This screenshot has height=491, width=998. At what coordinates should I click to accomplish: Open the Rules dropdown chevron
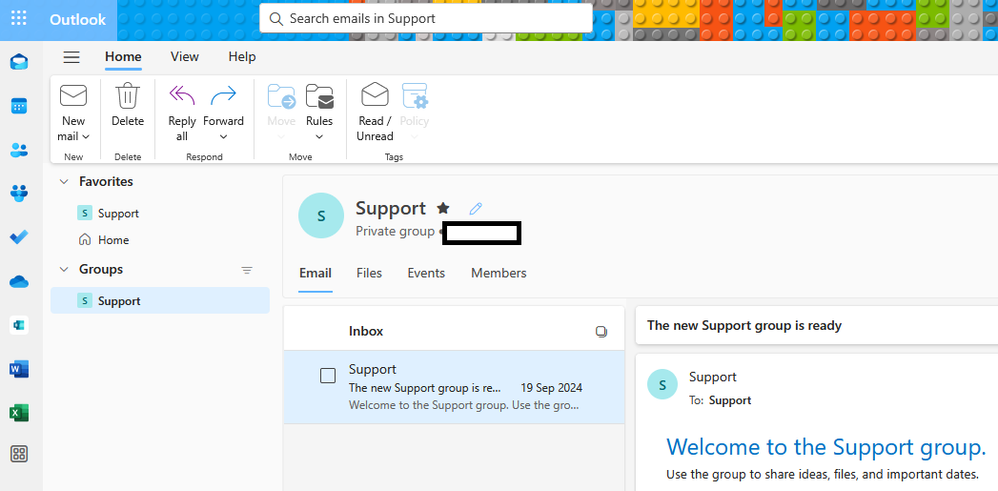point(320,136)
